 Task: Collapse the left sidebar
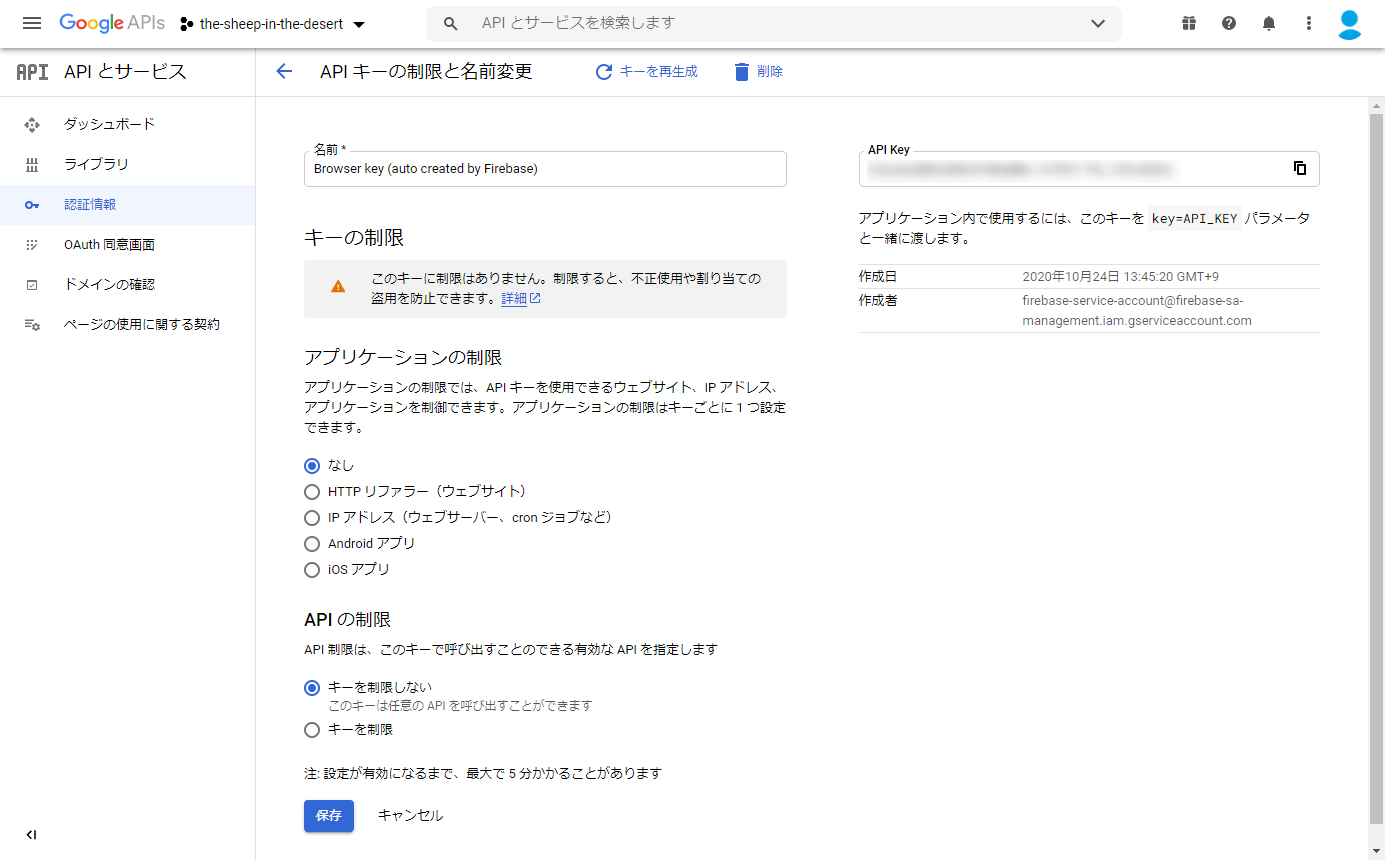click(30, 834)
